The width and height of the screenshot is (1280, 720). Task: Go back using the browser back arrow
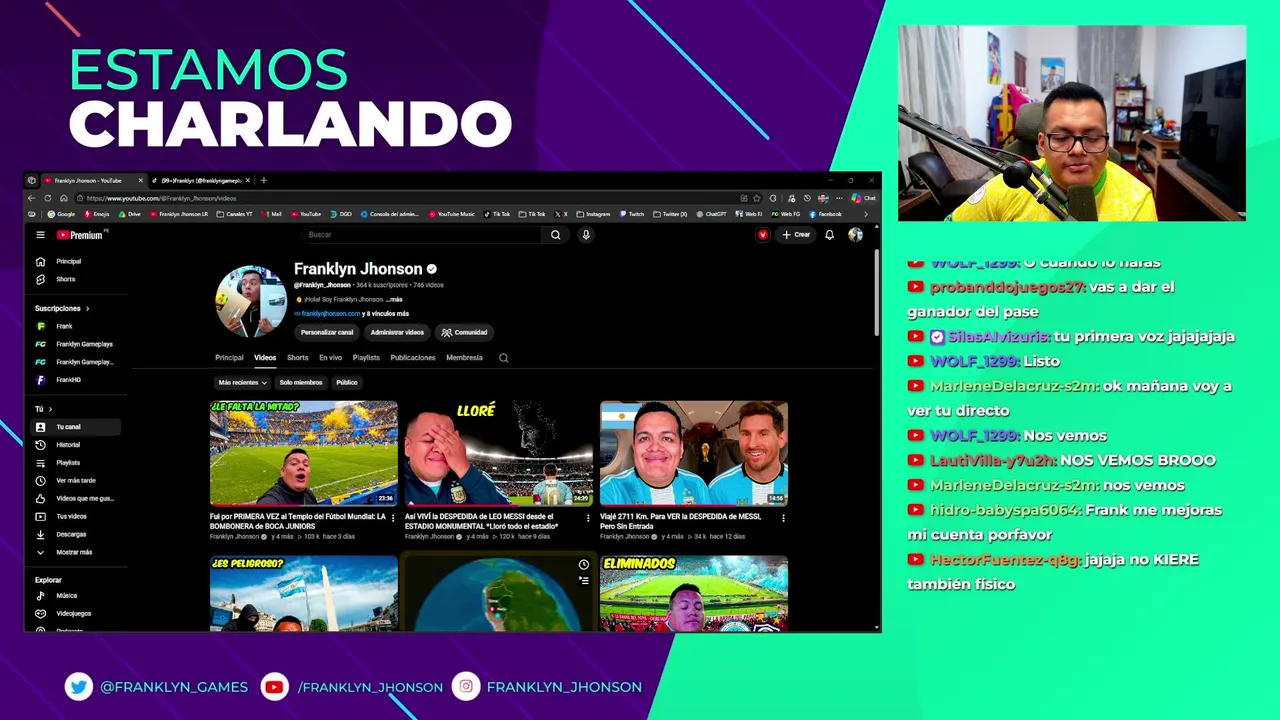pos(31,198)
